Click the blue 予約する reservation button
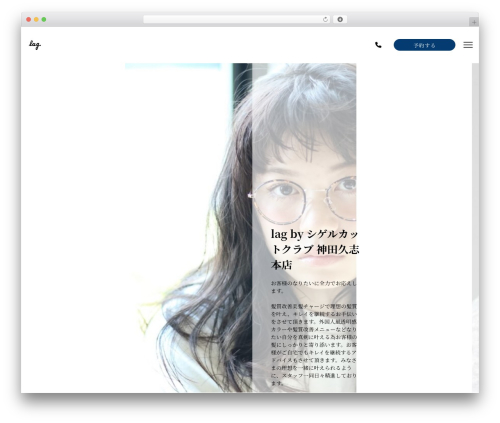Viewport: 500px width, 423px height. pyautogui.click(x=424, y=45)
